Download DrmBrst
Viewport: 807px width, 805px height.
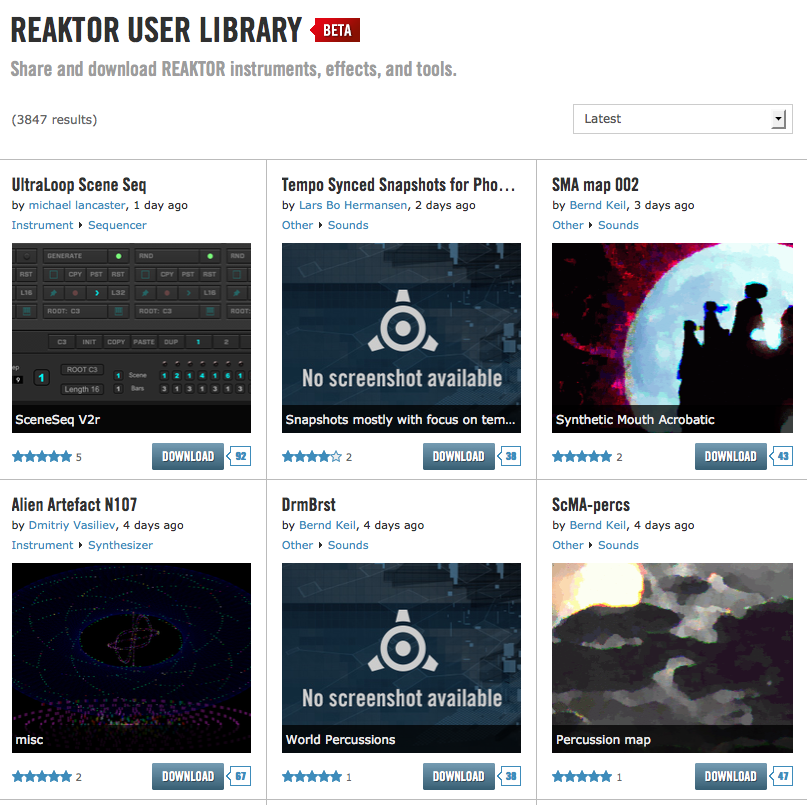point(459,776)
